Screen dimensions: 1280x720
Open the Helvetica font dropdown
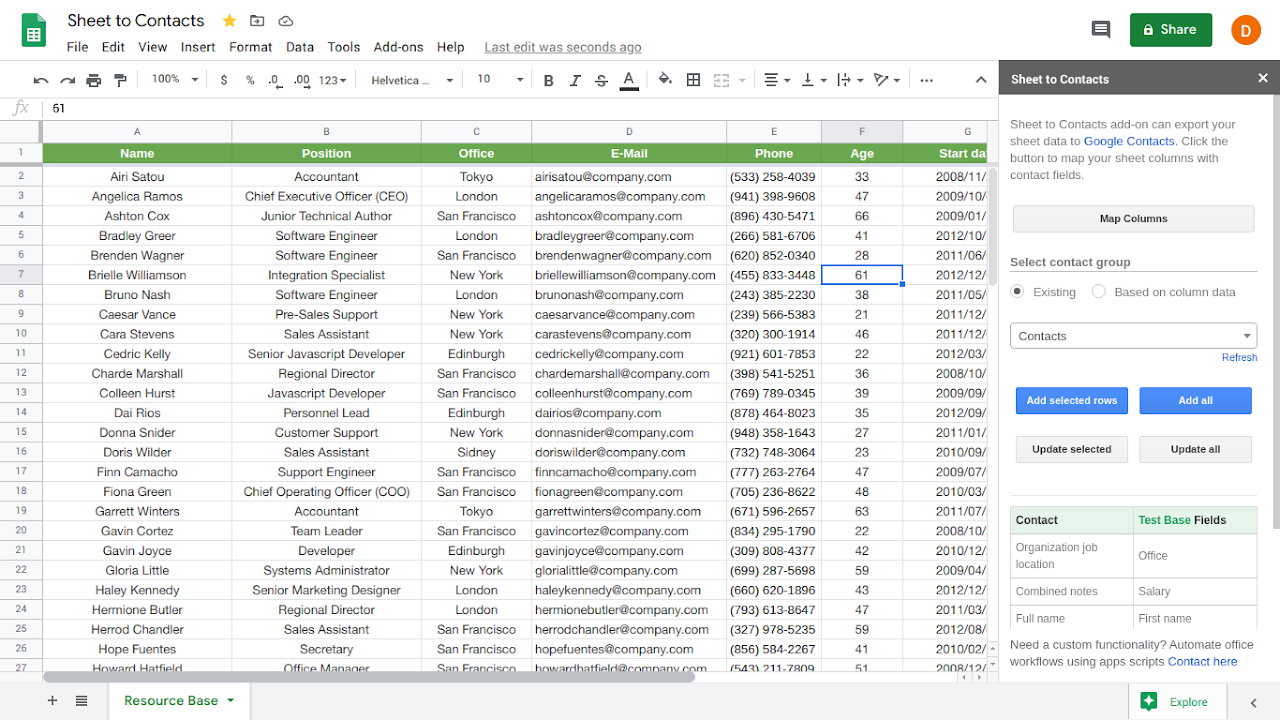411,80
